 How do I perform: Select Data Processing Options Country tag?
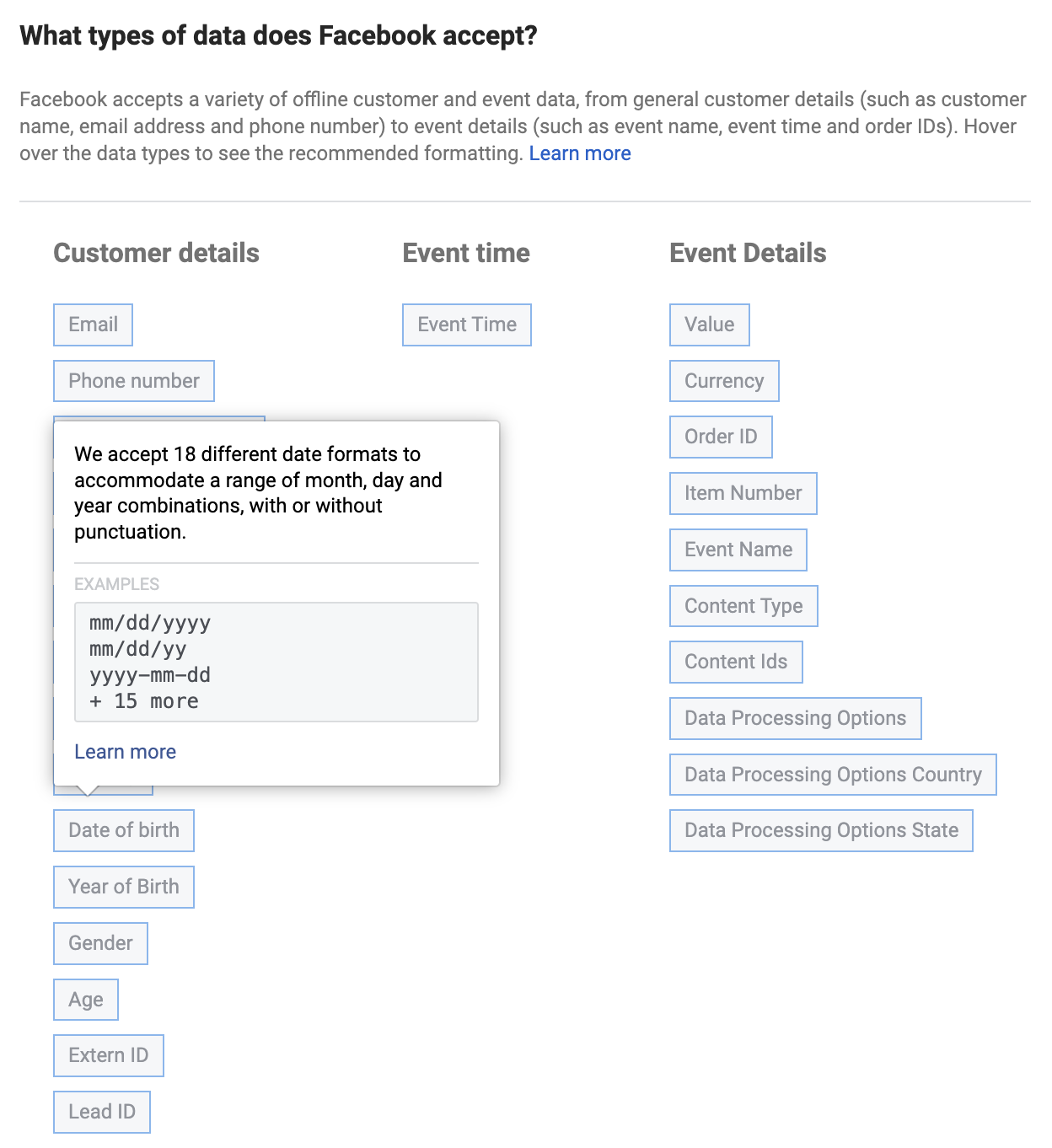833,775
